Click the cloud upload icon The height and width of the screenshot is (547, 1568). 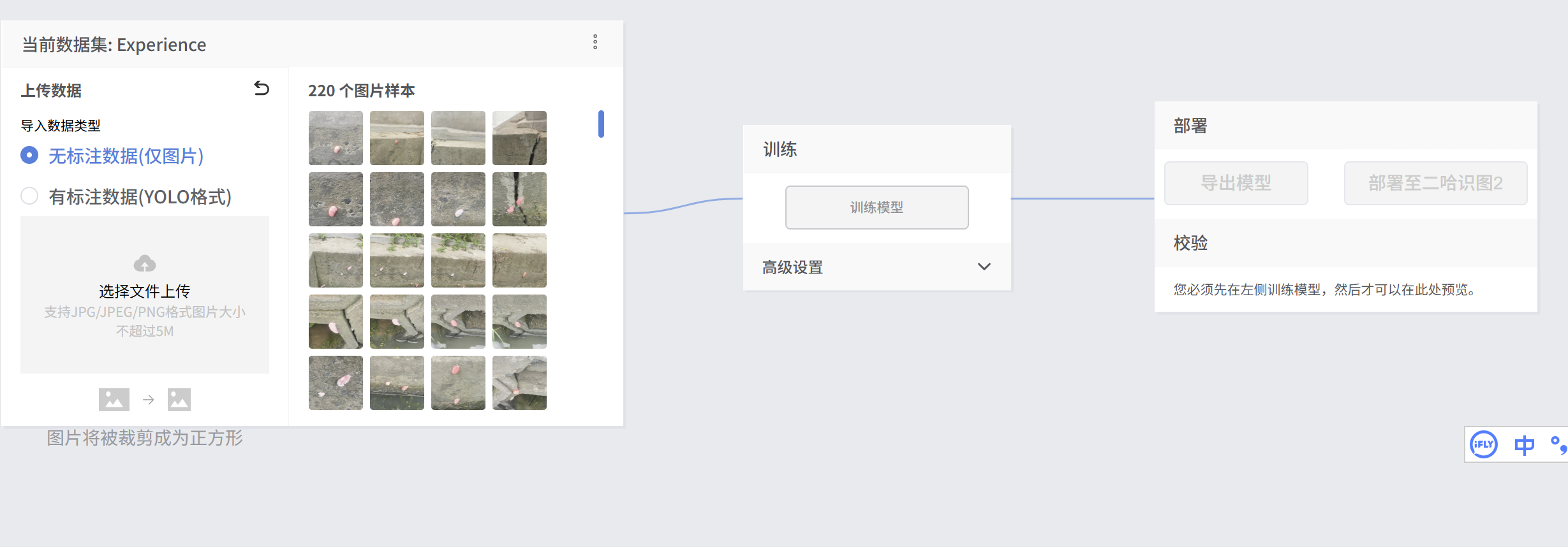click(x=145, y=263)
